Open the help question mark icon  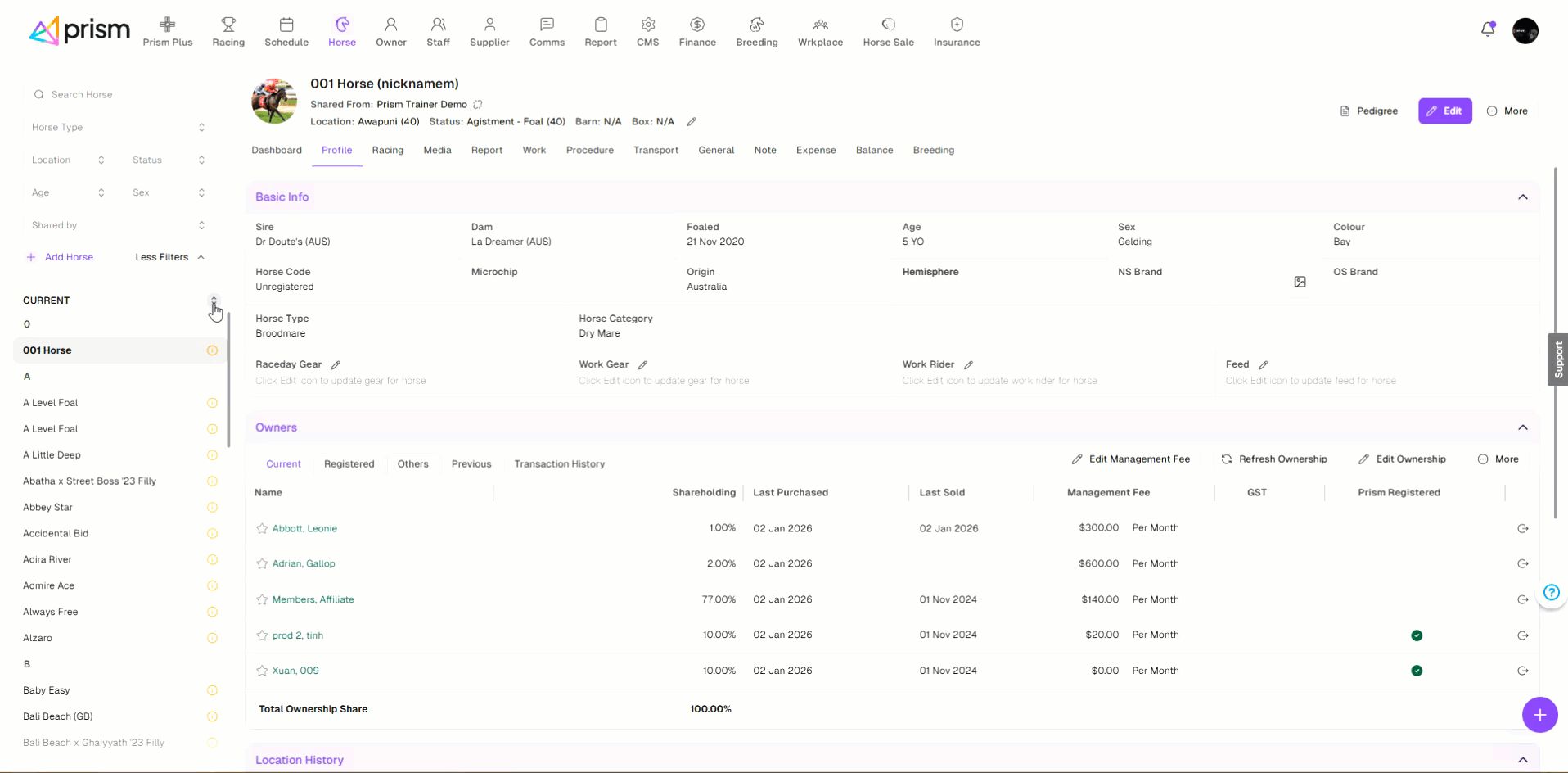click(1552, 593)
